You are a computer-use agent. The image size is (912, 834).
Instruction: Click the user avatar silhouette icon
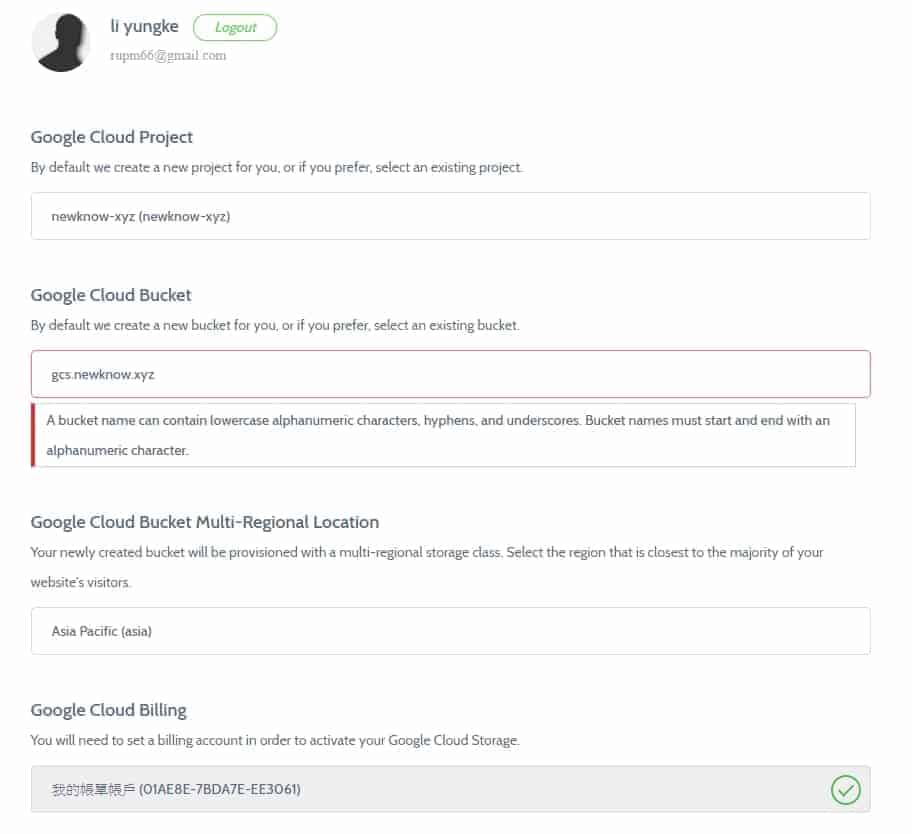tap(61, 42)
